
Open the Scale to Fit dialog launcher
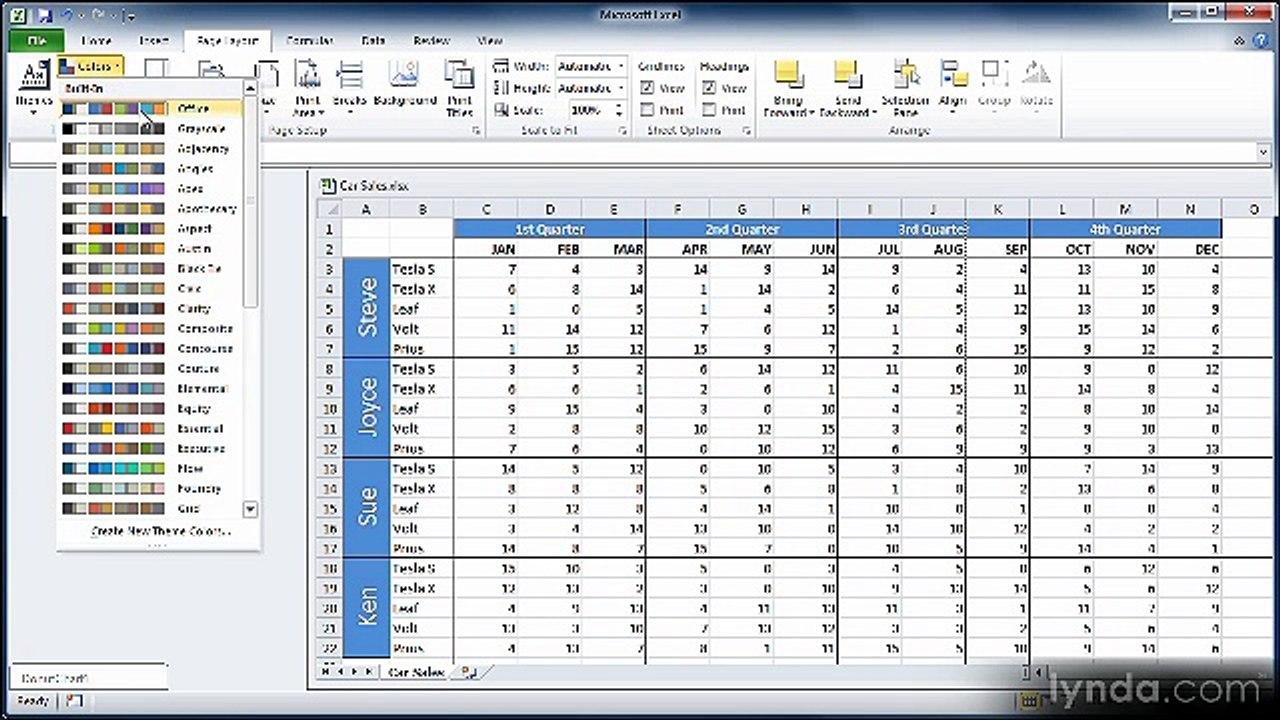(x=622, y=131)
